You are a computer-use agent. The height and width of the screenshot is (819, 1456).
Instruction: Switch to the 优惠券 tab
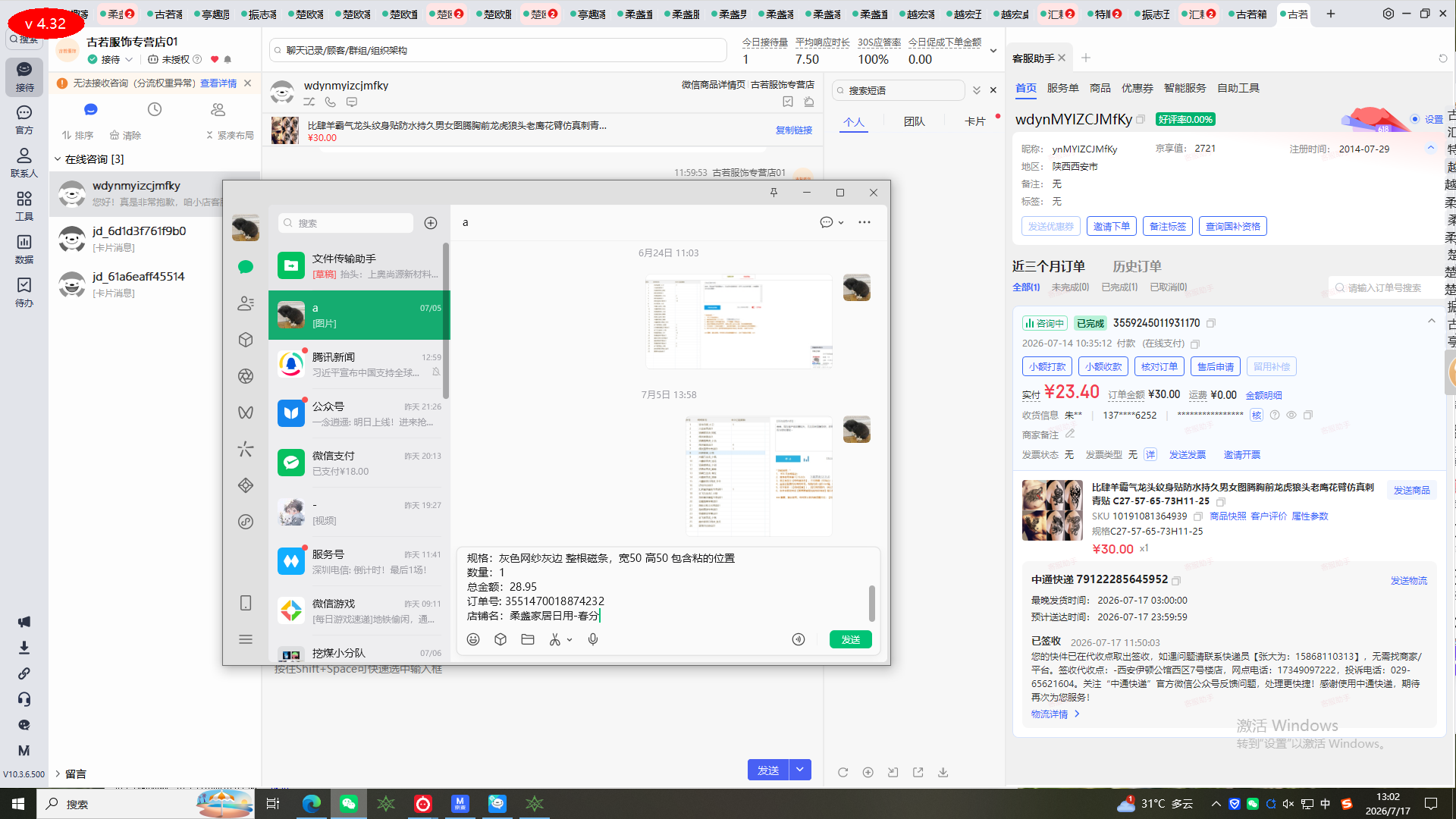point(1137,88)
